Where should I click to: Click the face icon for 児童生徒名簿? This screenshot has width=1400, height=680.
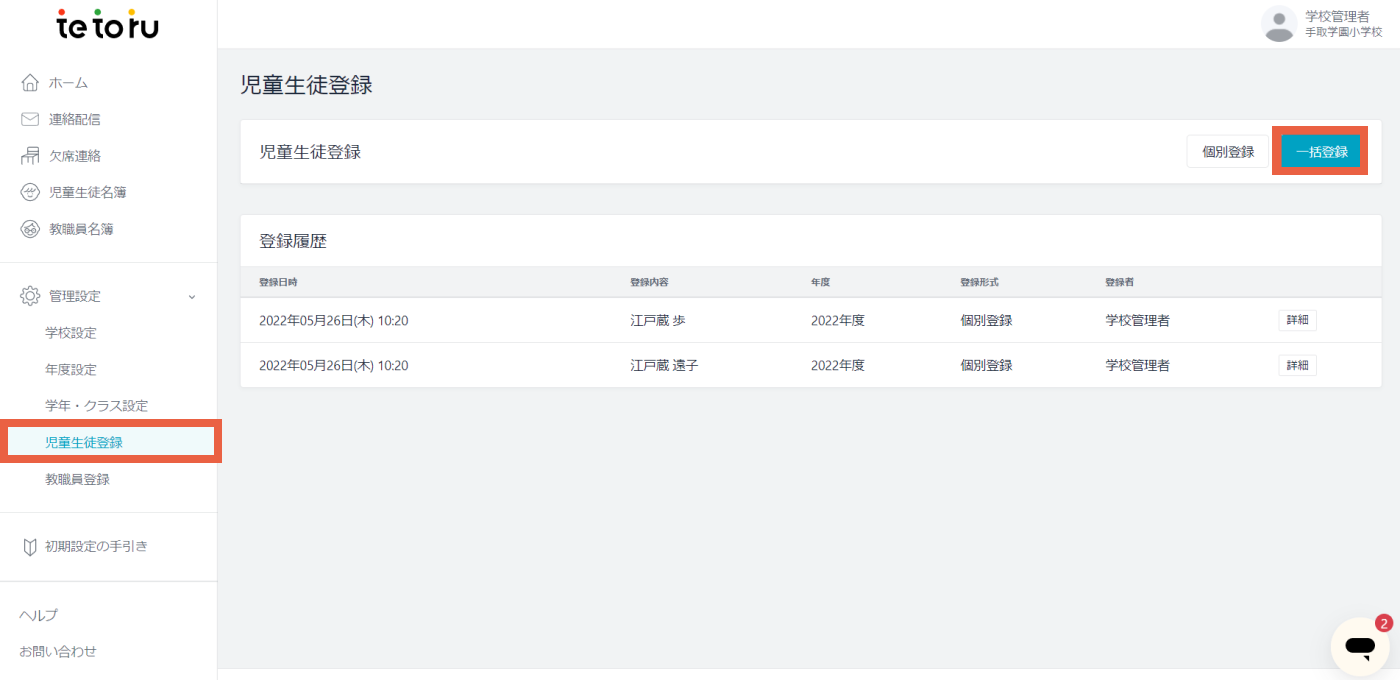point(30,192)
